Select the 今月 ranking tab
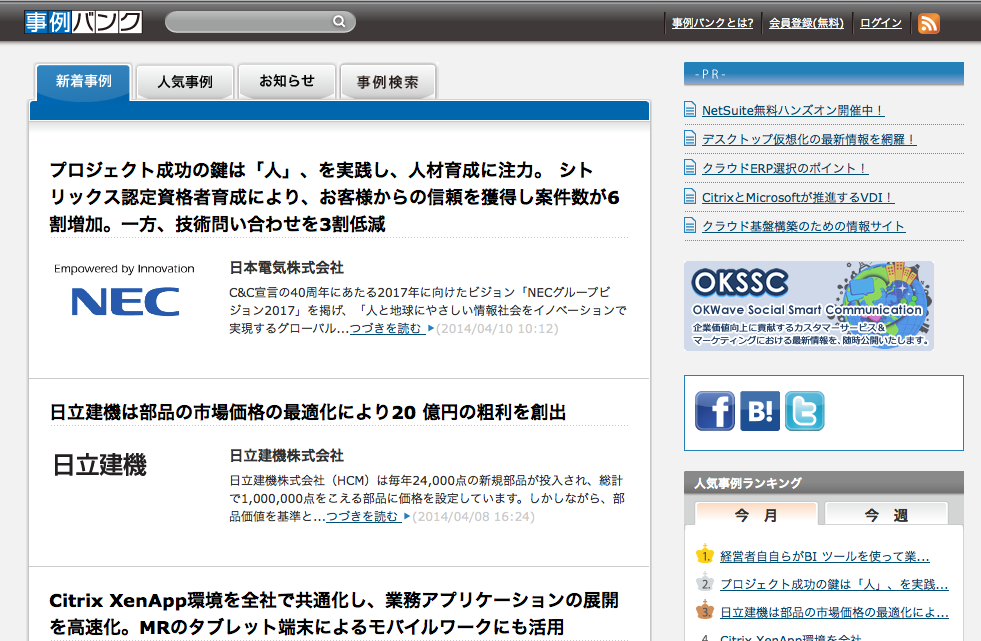This screenshot has width=981, height=641. coord(756,515)
